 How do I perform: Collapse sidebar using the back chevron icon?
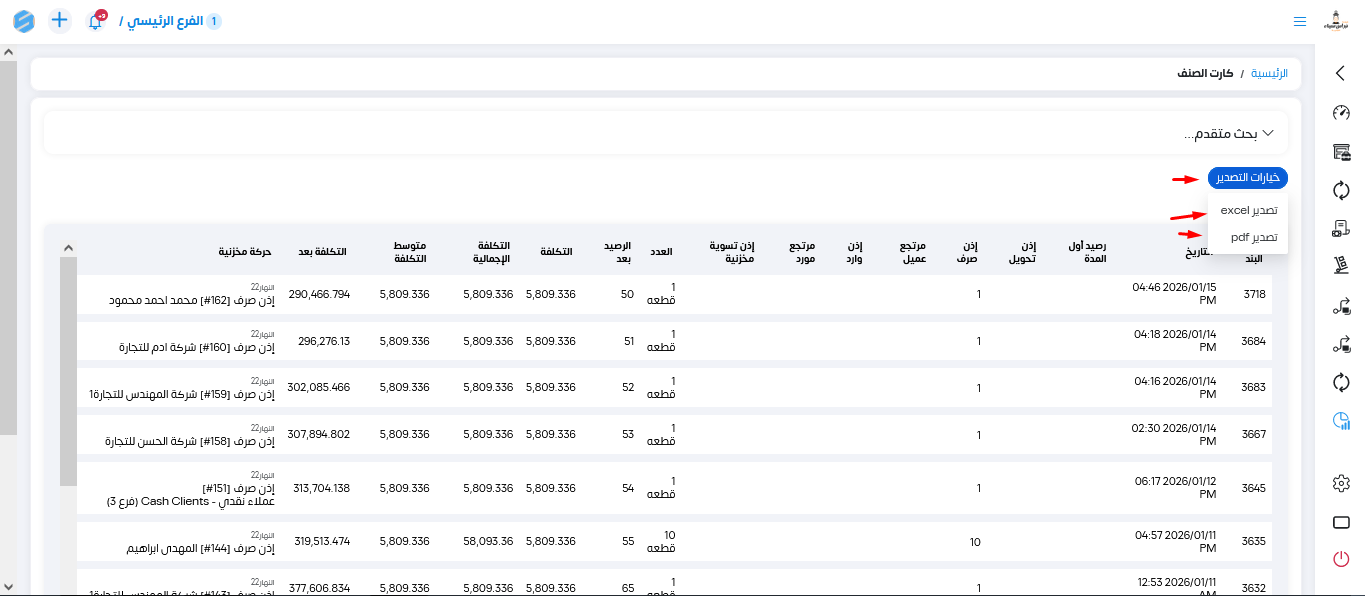click(x=1341, y=73)
